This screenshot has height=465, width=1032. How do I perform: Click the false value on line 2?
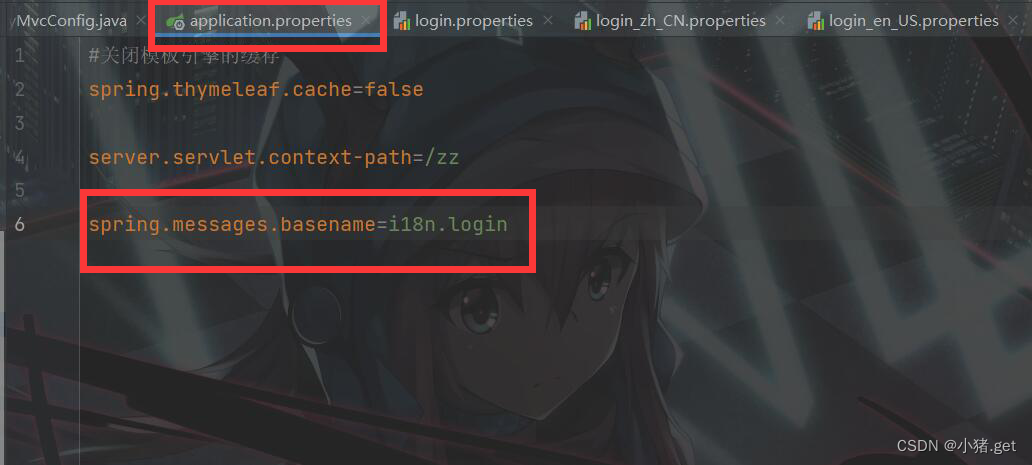point(394,89)
